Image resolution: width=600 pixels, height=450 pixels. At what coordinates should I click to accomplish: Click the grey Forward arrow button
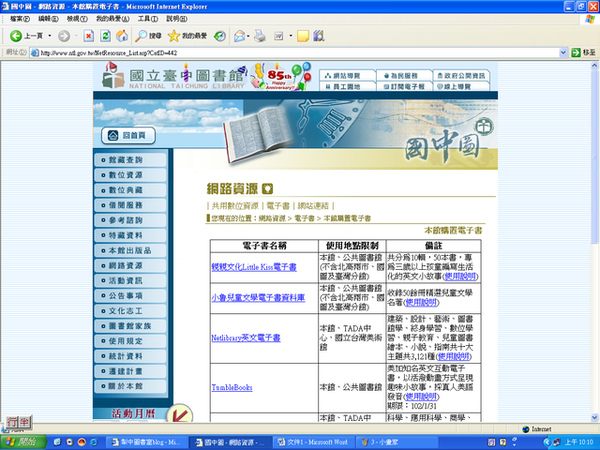tap(64, 36)
